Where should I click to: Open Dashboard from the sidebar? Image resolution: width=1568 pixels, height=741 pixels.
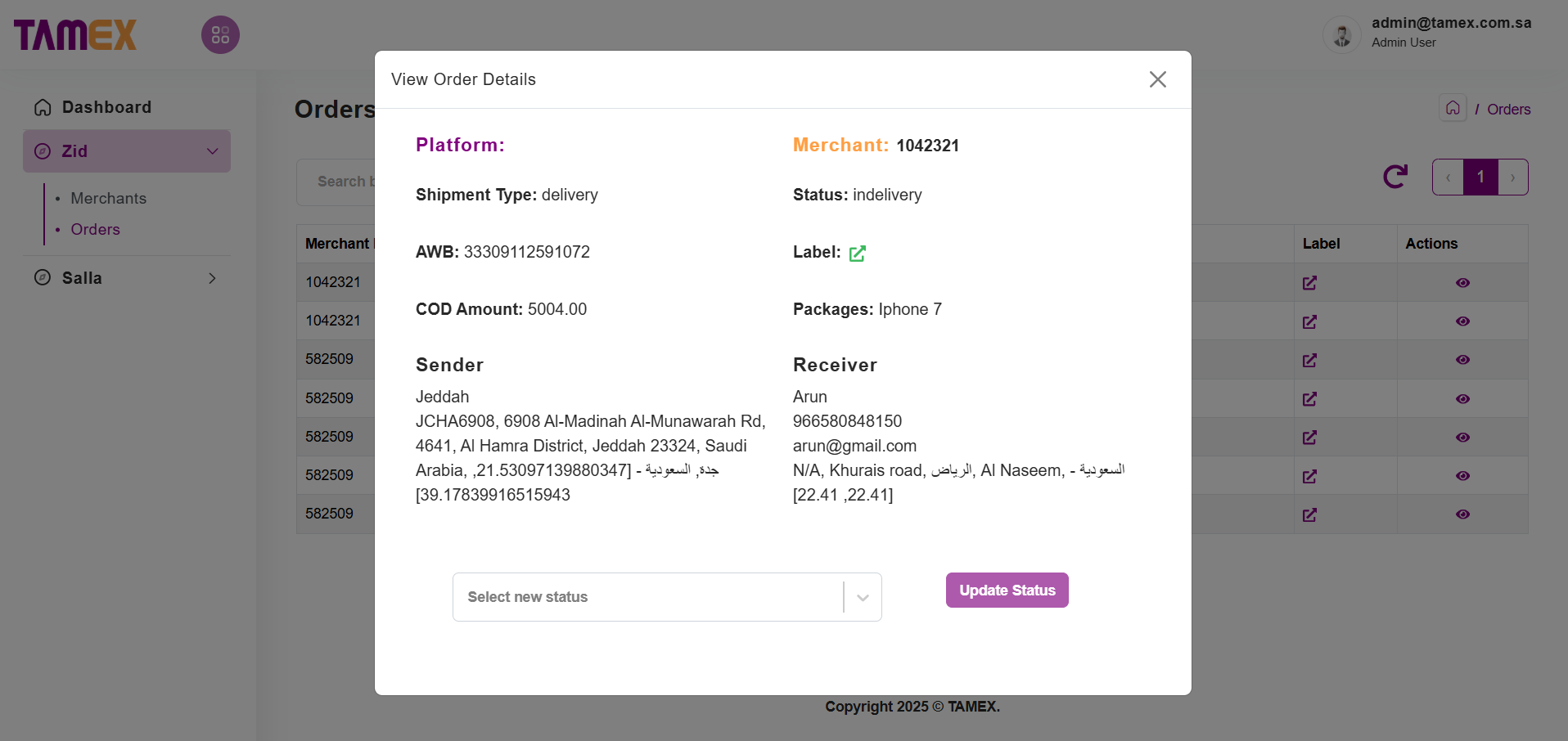tap(106, 107)
